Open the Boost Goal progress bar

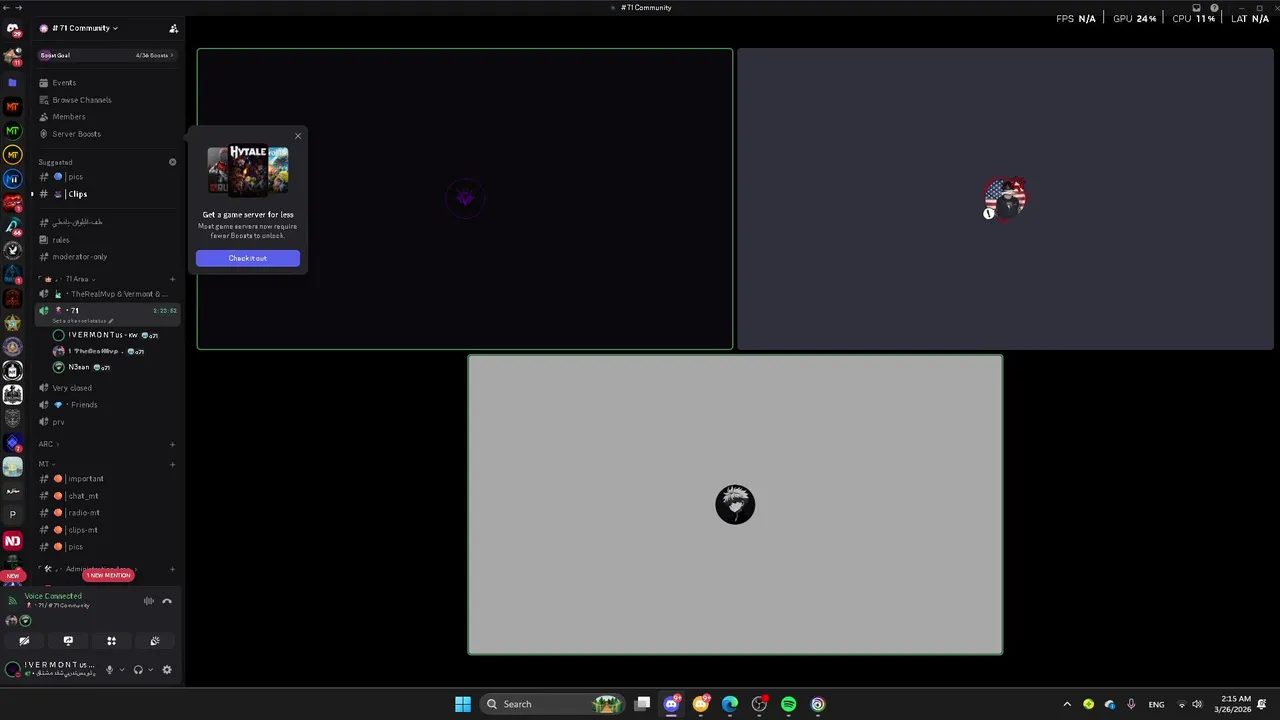click(x=107, y=55)
